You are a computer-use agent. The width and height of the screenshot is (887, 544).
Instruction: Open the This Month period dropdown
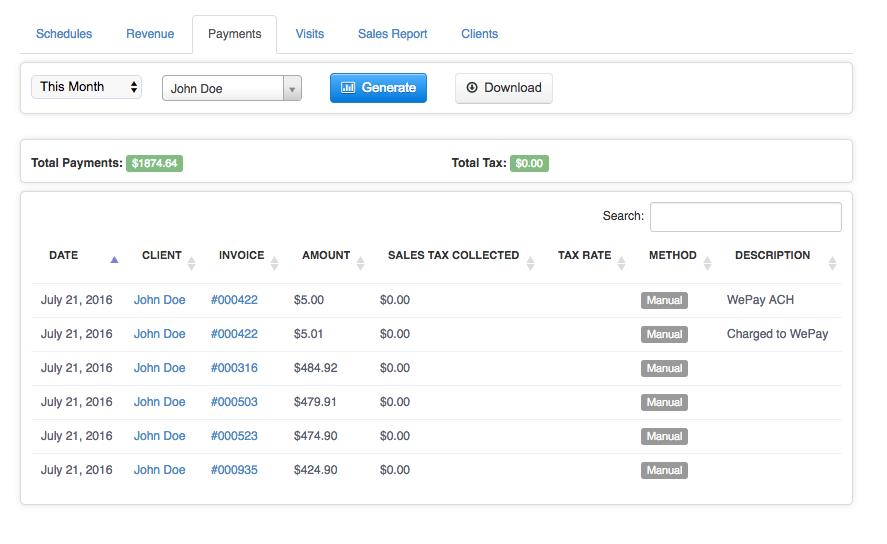point(86,87)
